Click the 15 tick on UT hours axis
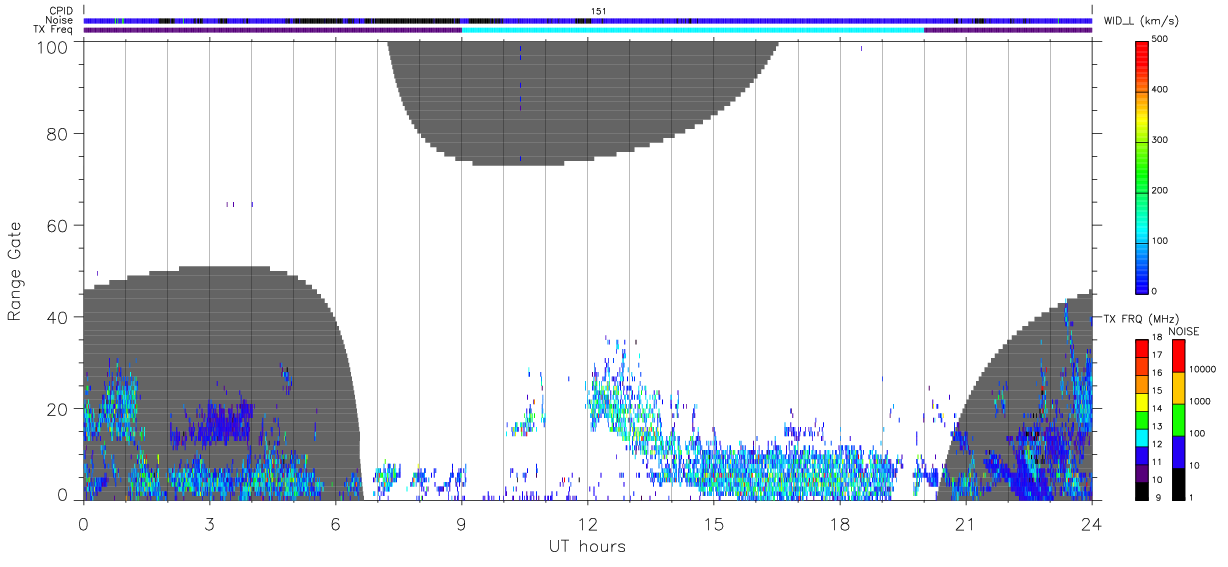 pyautogui.click(x=714, y=523)
